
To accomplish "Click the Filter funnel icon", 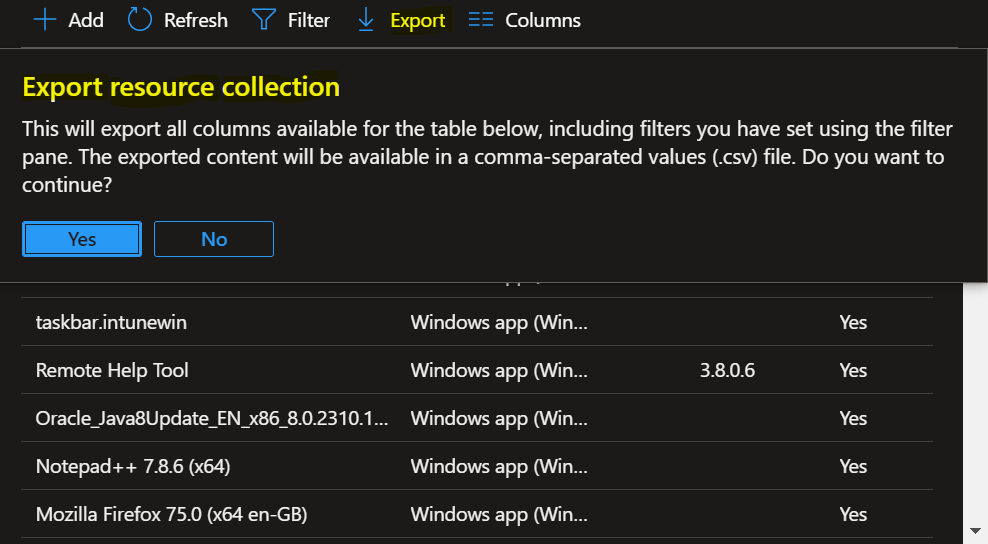I will [x=263, y=20].
